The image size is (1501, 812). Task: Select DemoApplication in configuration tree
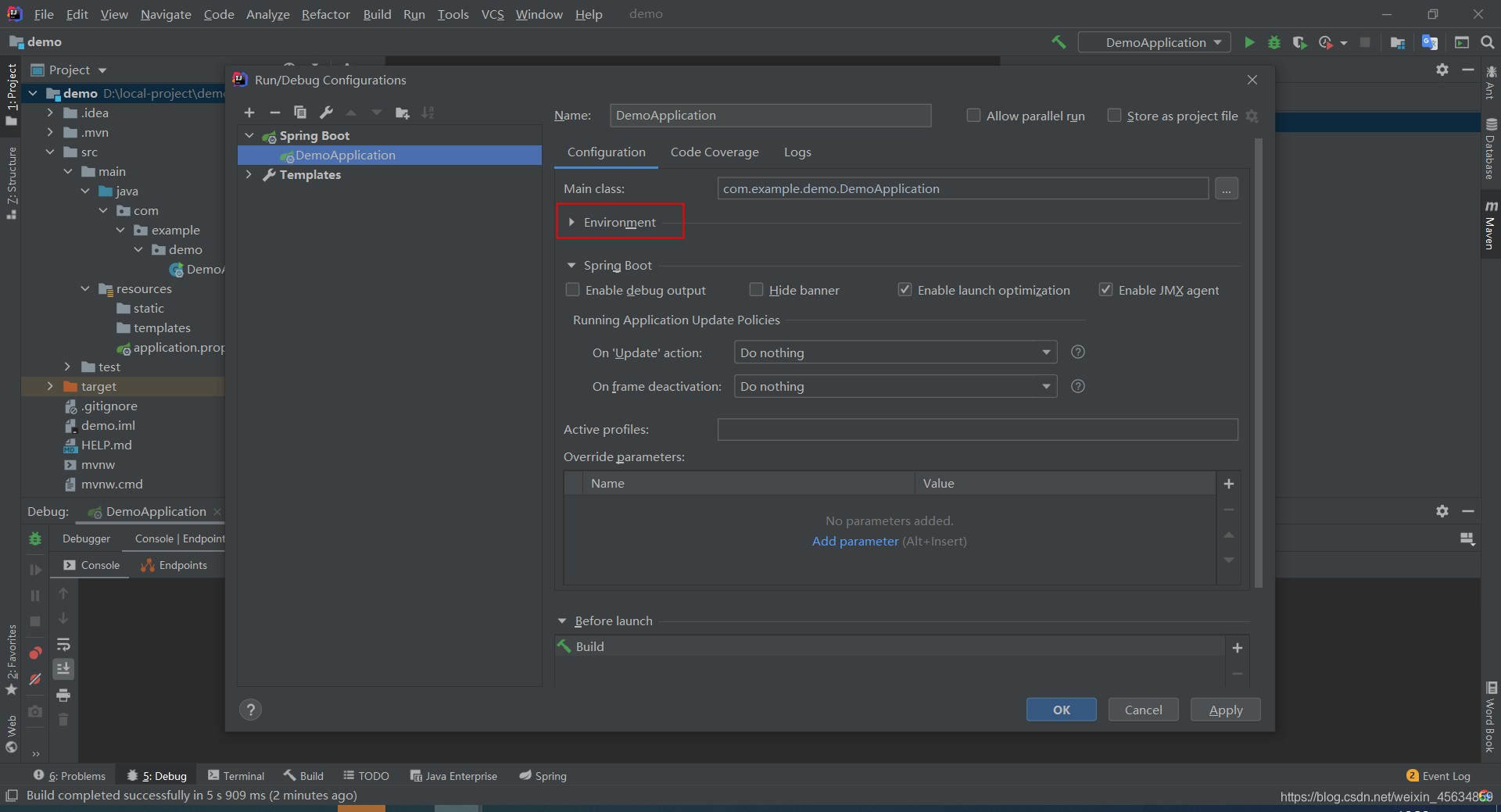click(389, 155)
